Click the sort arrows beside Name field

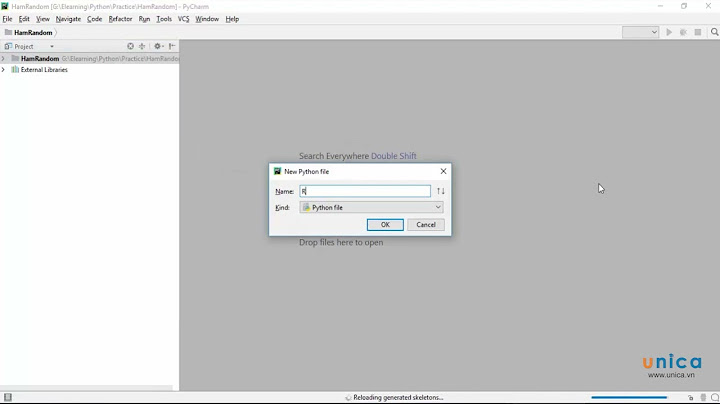[441, 191]
